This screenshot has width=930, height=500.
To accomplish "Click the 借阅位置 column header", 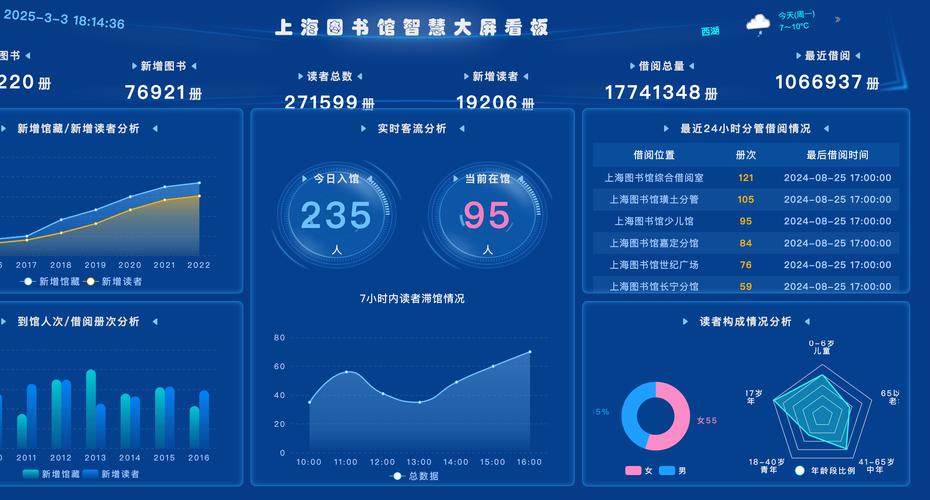I will pos(653,155).
